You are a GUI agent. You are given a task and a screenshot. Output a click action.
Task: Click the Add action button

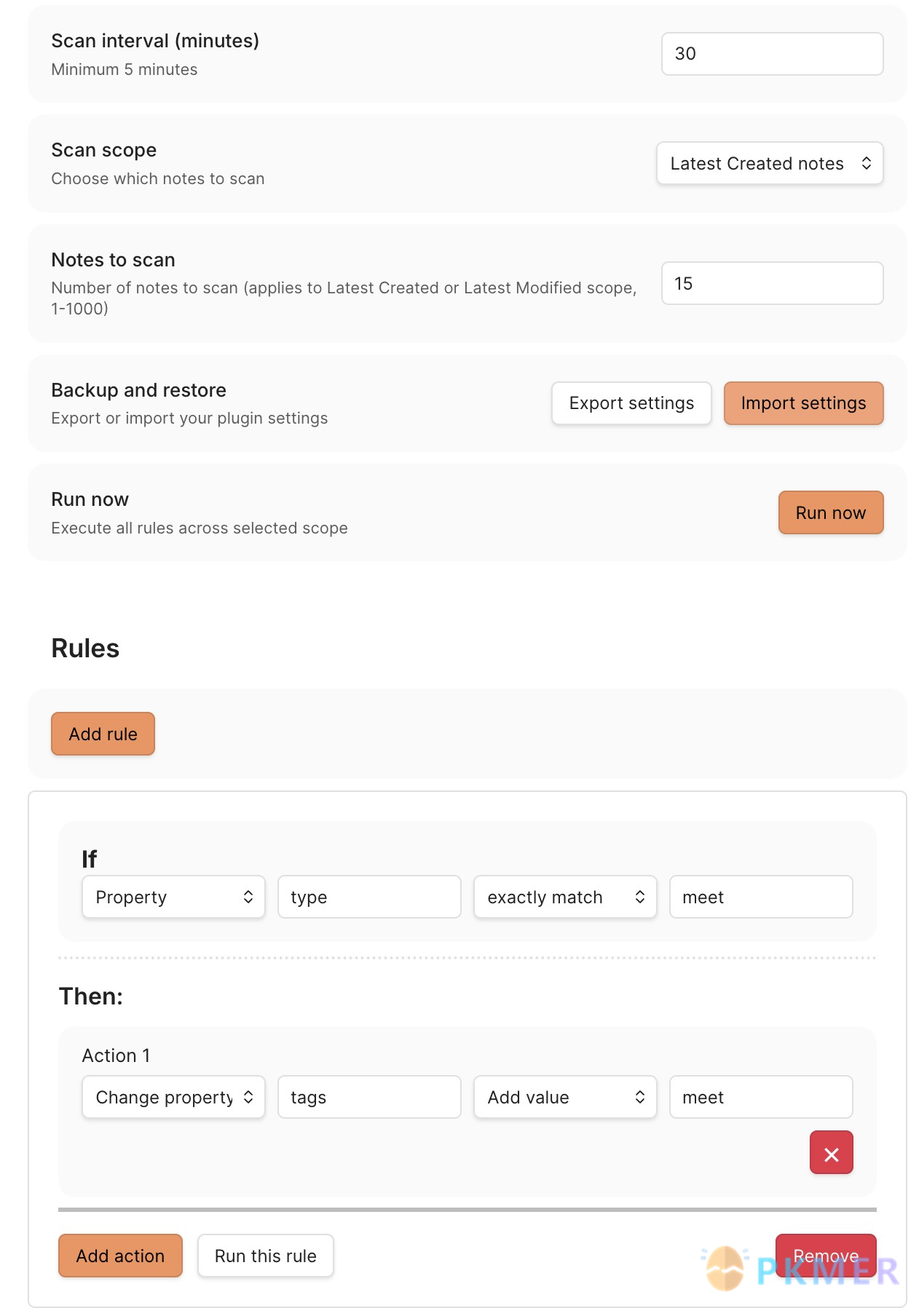(120, 1256)
